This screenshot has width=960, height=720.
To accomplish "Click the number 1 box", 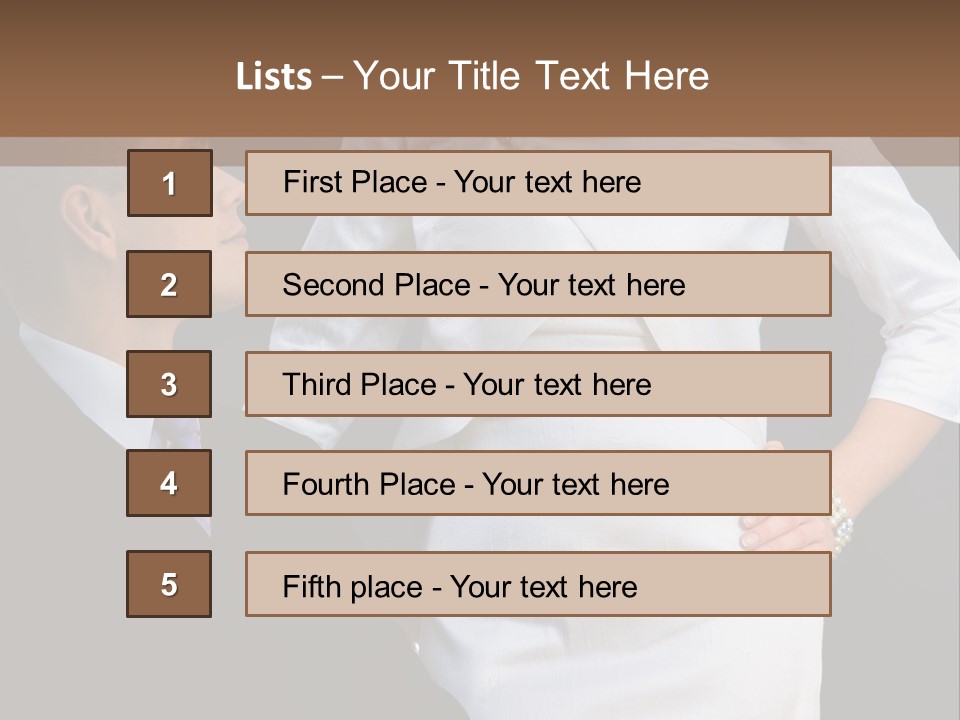I will [169, 183].
